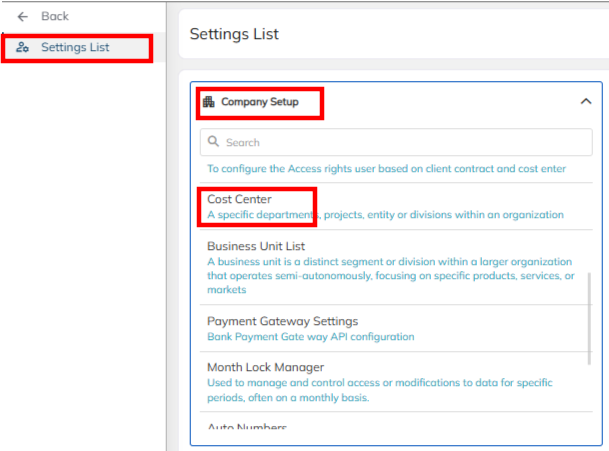Open the Cost Center setting

click(x=239, y=199)
